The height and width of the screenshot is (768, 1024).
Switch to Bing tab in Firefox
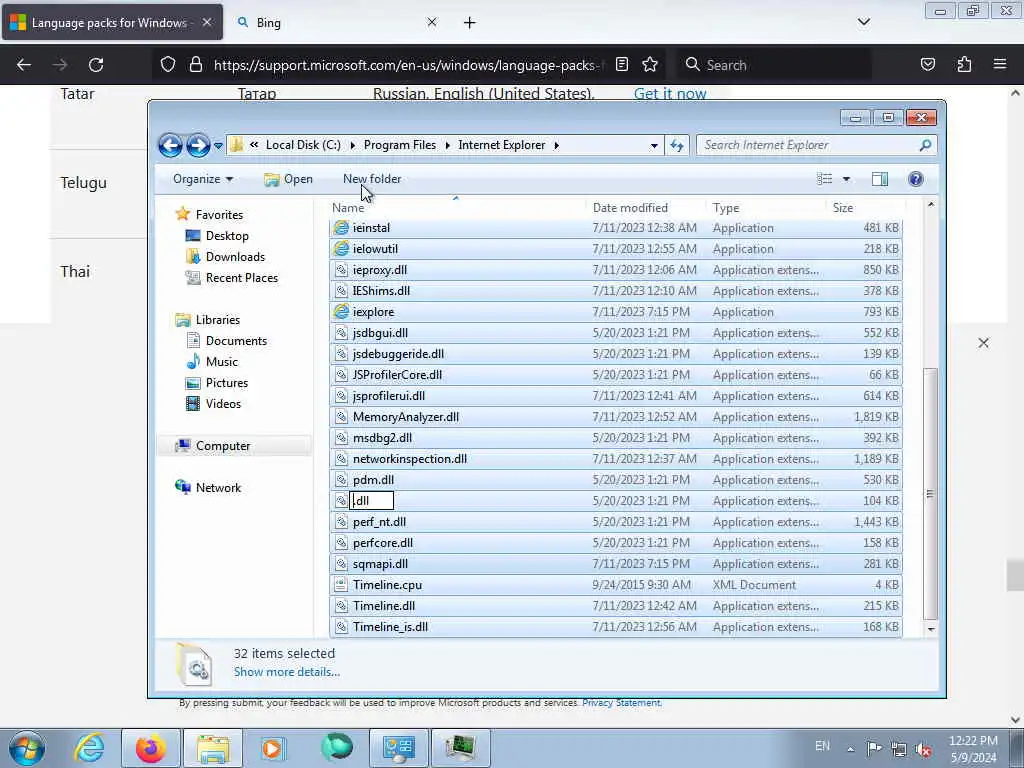(x=336, y=23)
